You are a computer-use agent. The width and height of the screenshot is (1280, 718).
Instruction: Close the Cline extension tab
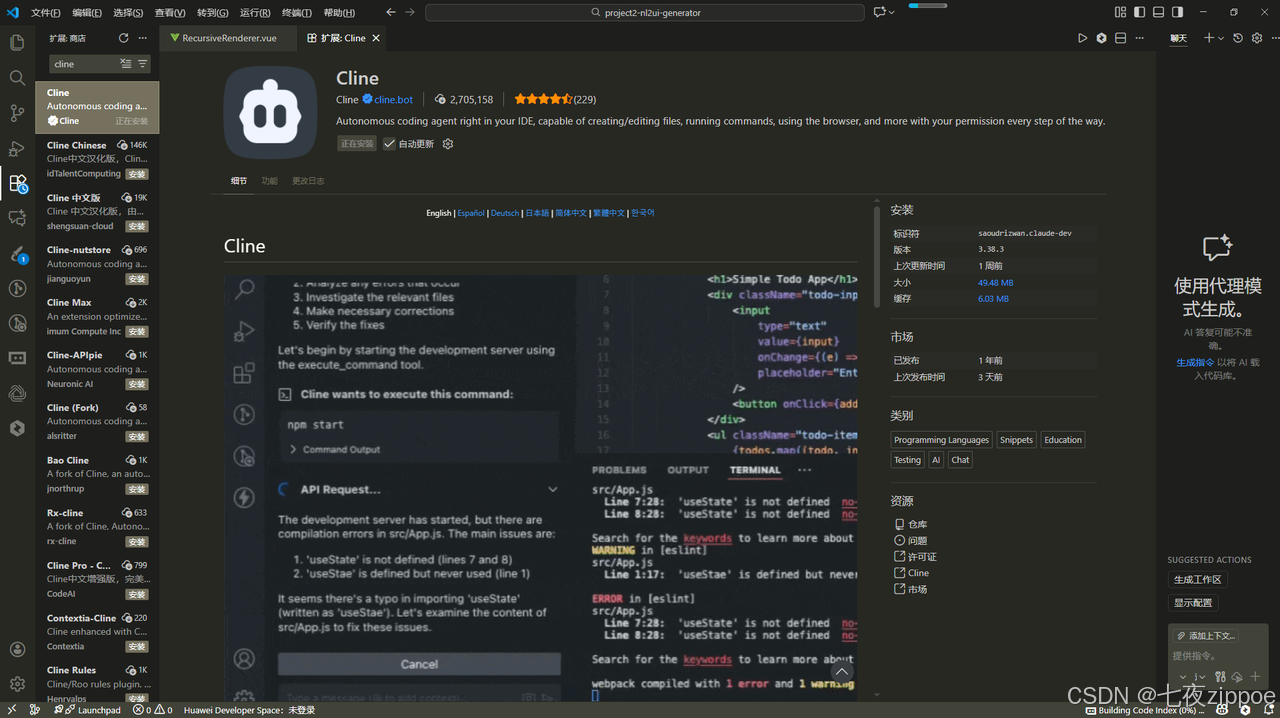click(x=376, y=38)
